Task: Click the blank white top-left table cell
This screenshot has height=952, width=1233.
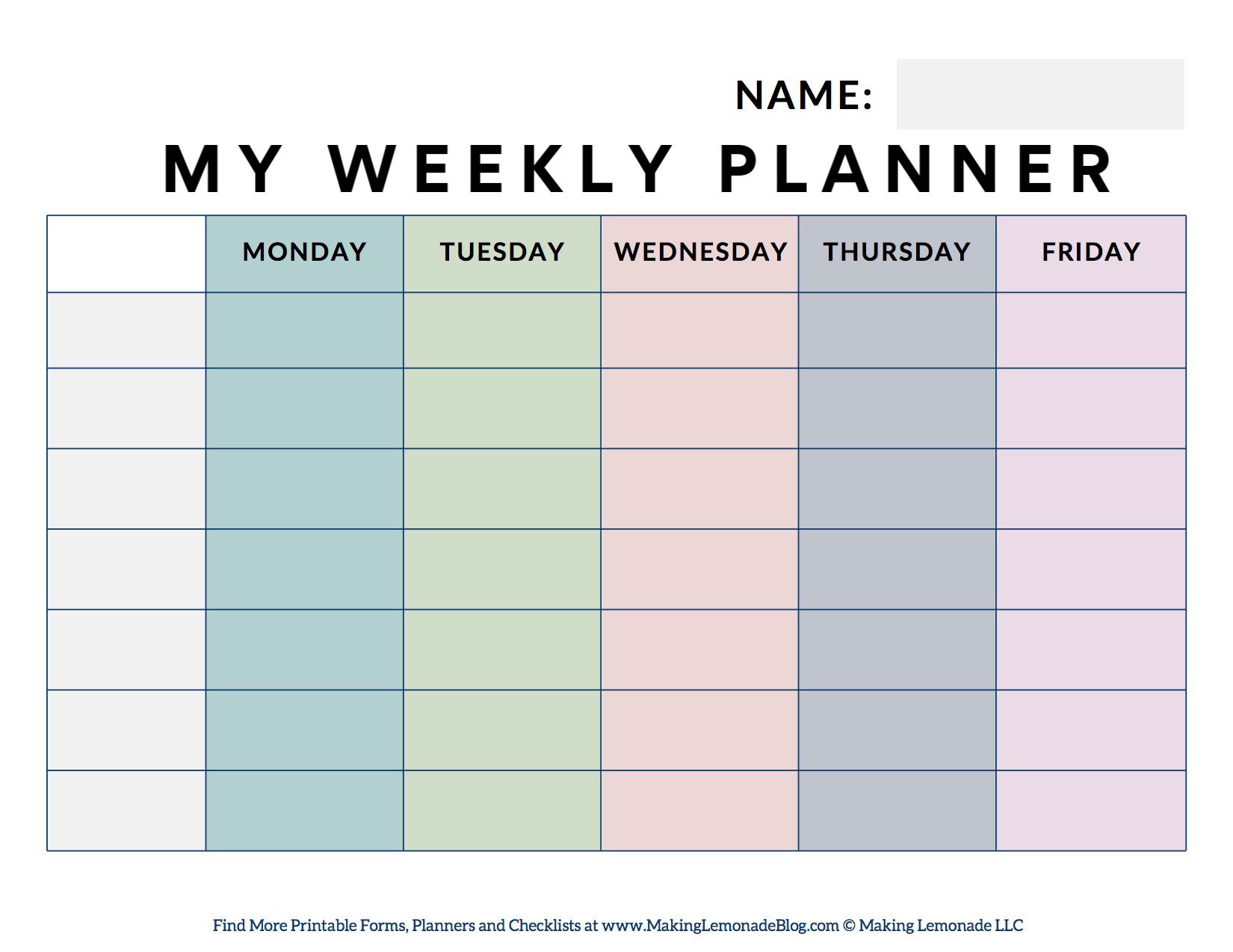Action: pyautogui.click(x=126, y=254)
